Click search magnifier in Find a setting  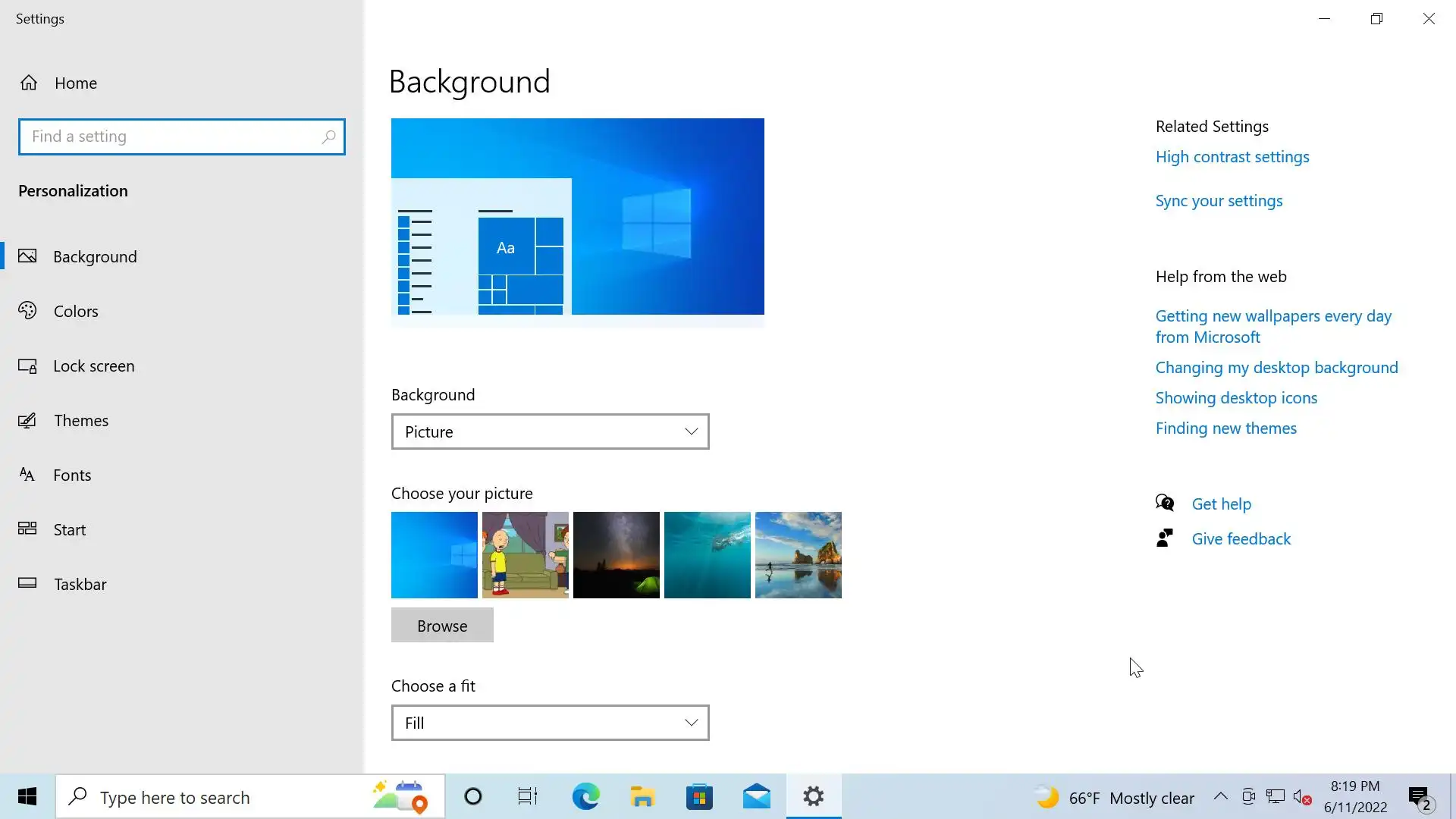(328, 137)
